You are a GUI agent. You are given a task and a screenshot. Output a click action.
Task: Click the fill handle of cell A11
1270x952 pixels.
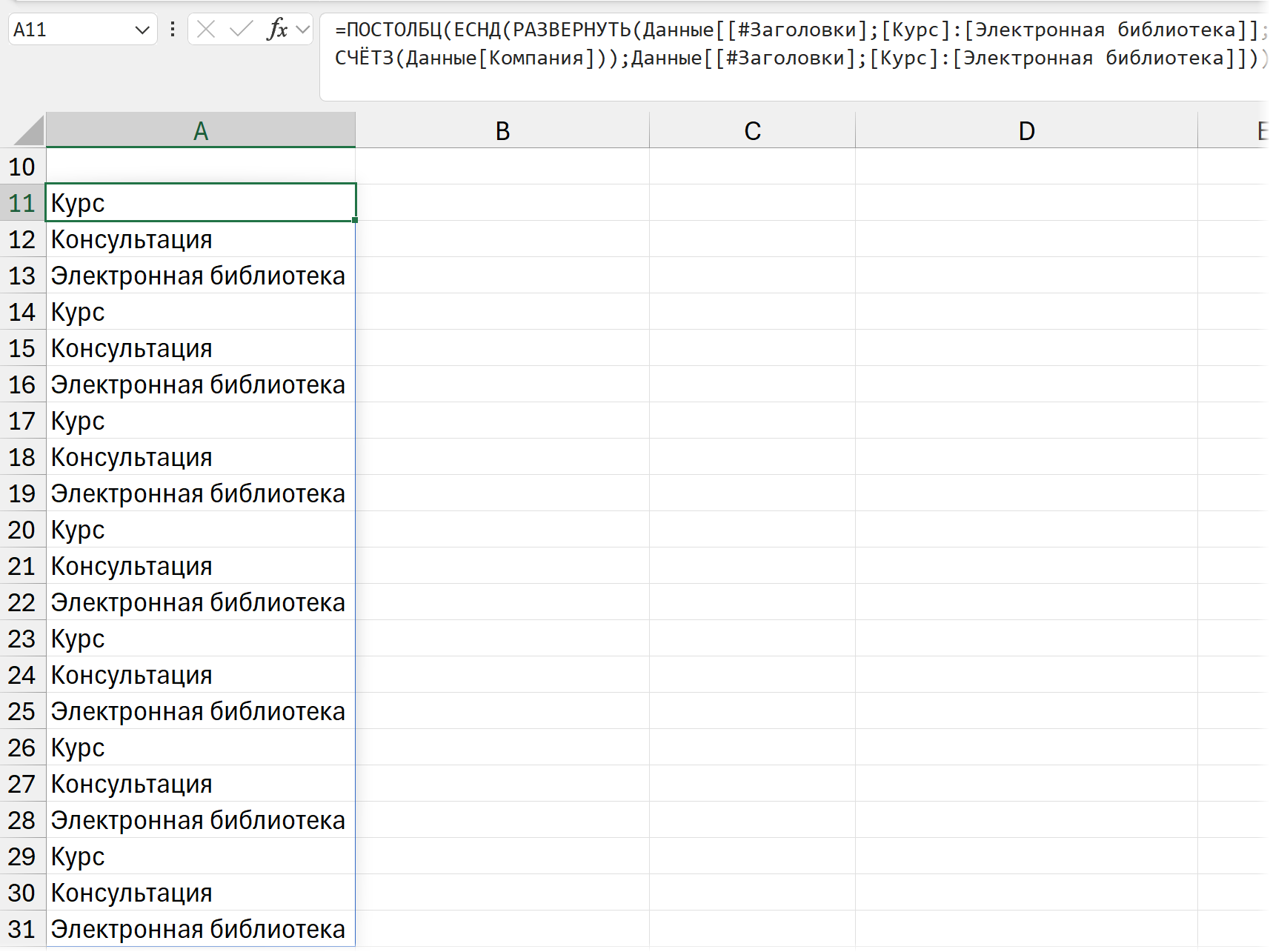tap(355, 220)
